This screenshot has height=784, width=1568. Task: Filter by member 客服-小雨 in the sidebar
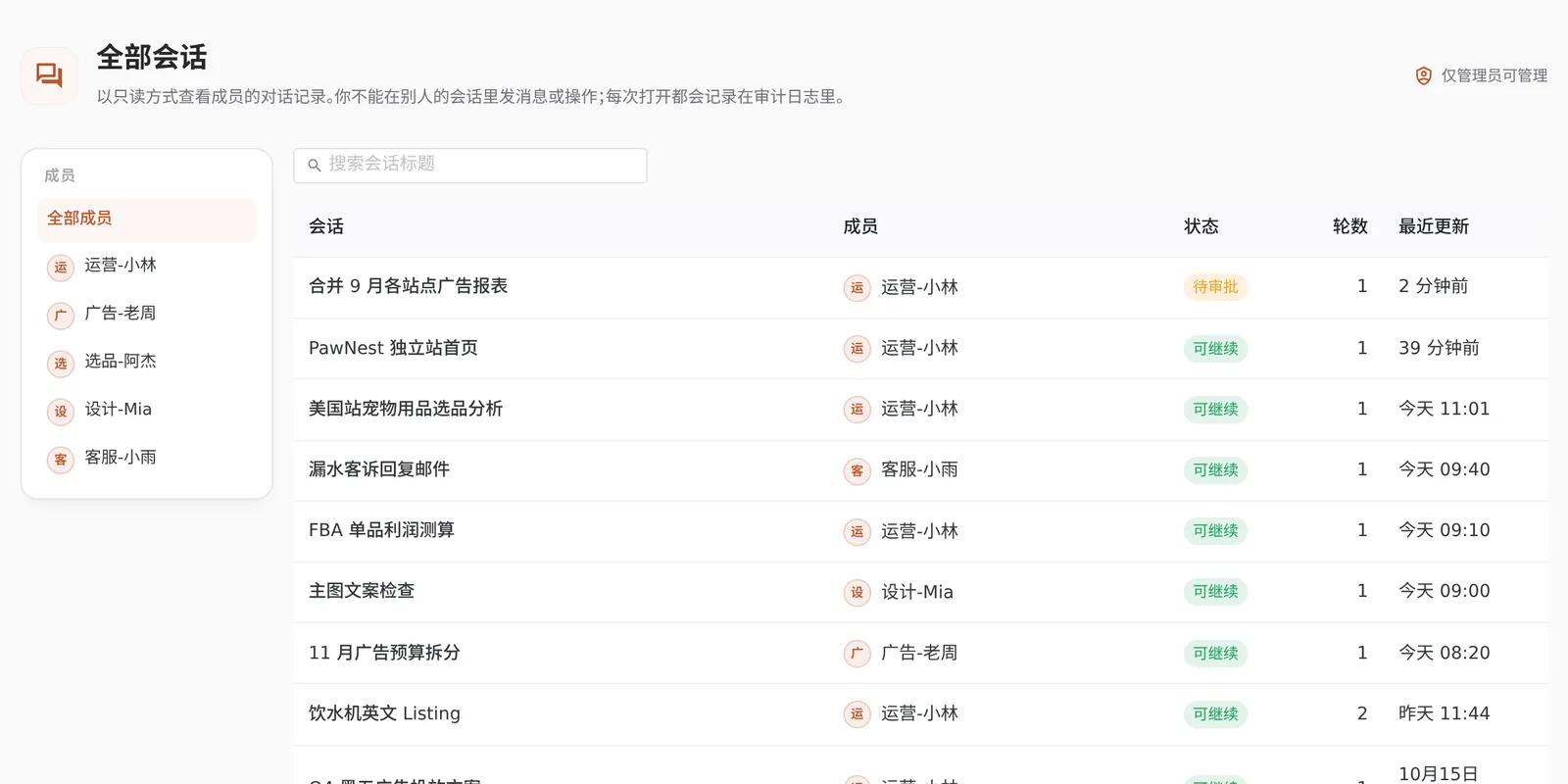(147, 458)
